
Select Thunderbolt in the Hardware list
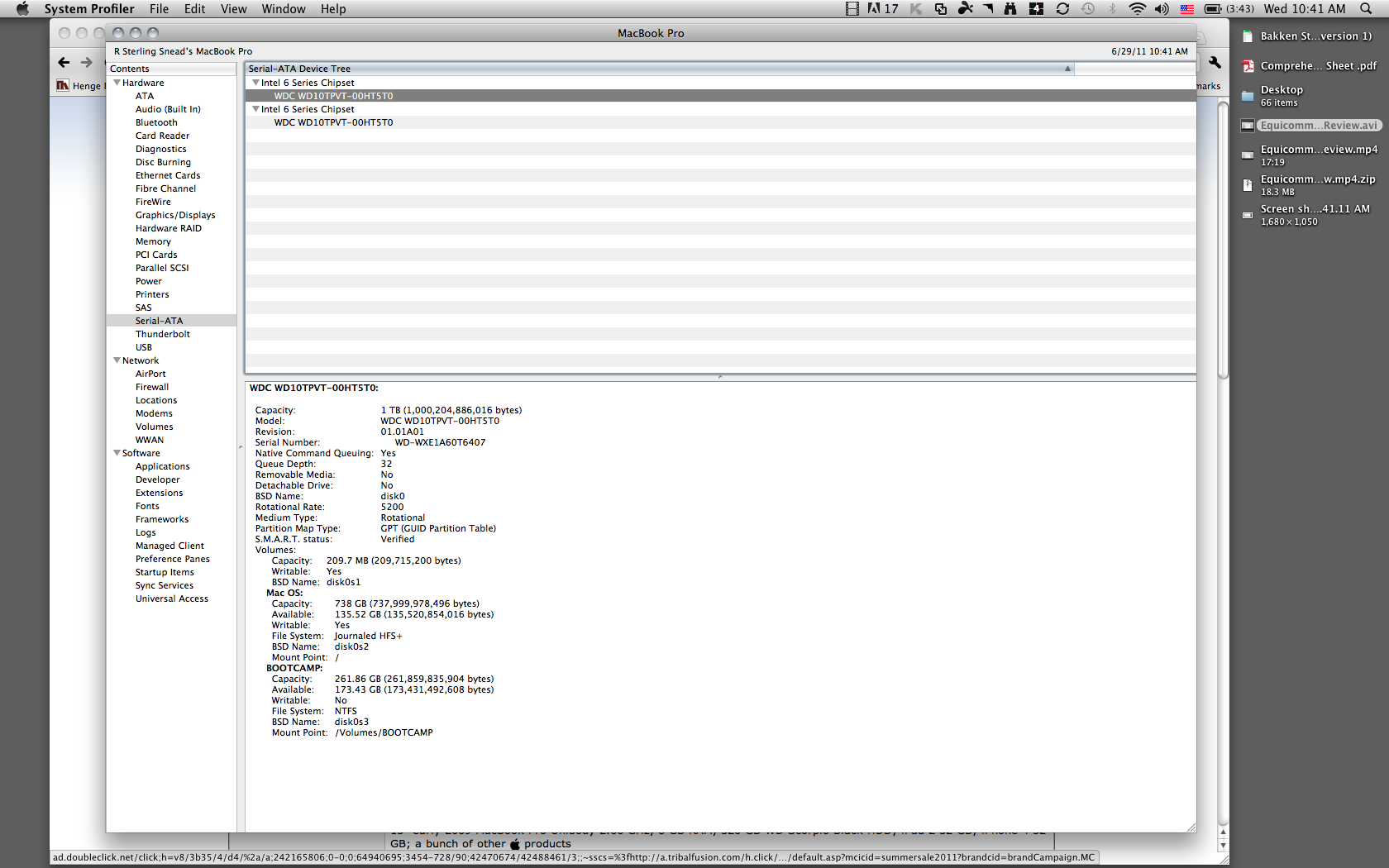[163, 334]
